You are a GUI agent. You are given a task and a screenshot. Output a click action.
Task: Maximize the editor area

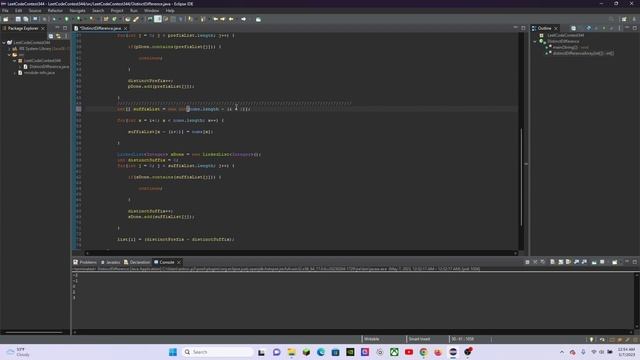pyautogui.click(x=523, y=28)
